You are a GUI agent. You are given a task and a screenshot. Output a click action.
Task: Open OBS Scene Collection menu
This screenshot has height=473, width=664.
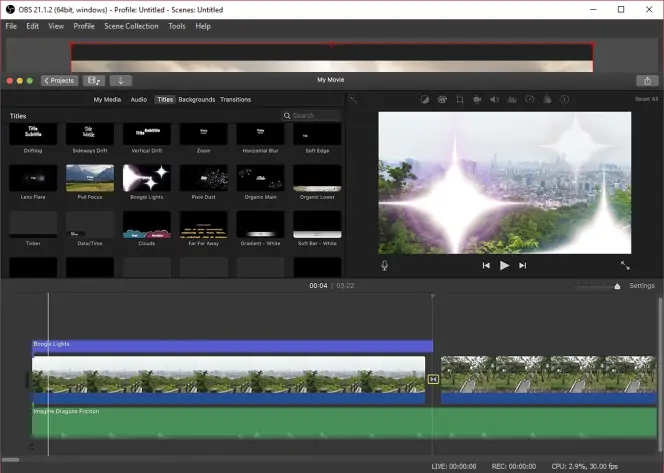click(x=131, y=26)
